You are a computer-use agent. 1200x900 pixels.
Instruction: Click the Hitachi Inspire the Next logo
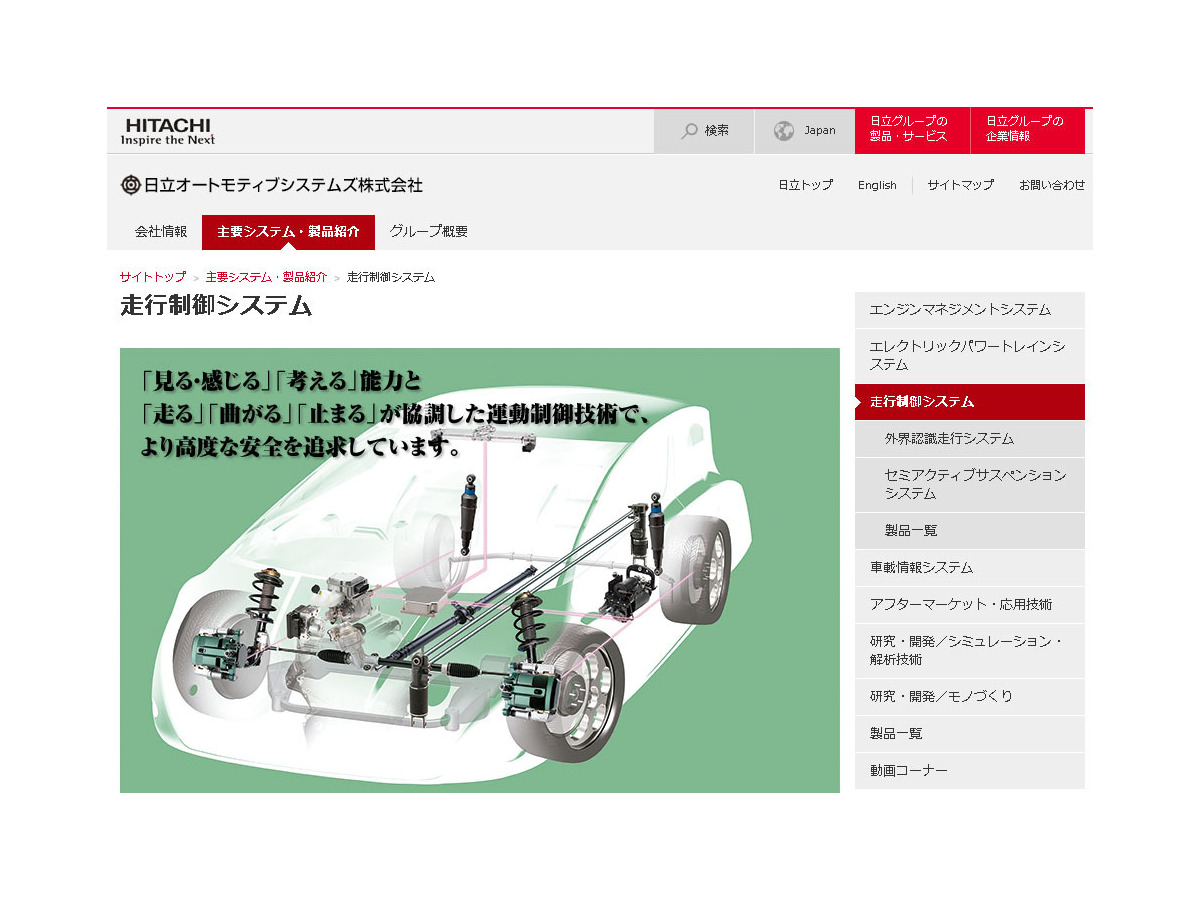pos(168,131)
